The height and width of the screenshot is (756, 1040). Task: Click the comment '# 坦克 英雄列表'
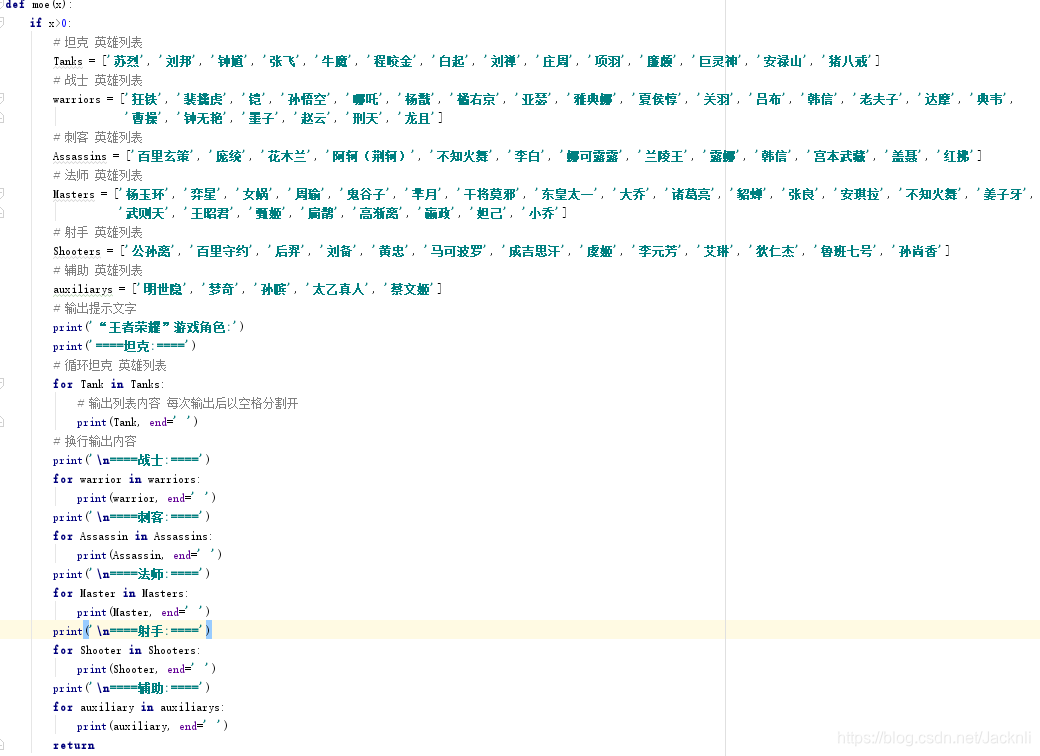click(98, 42)
